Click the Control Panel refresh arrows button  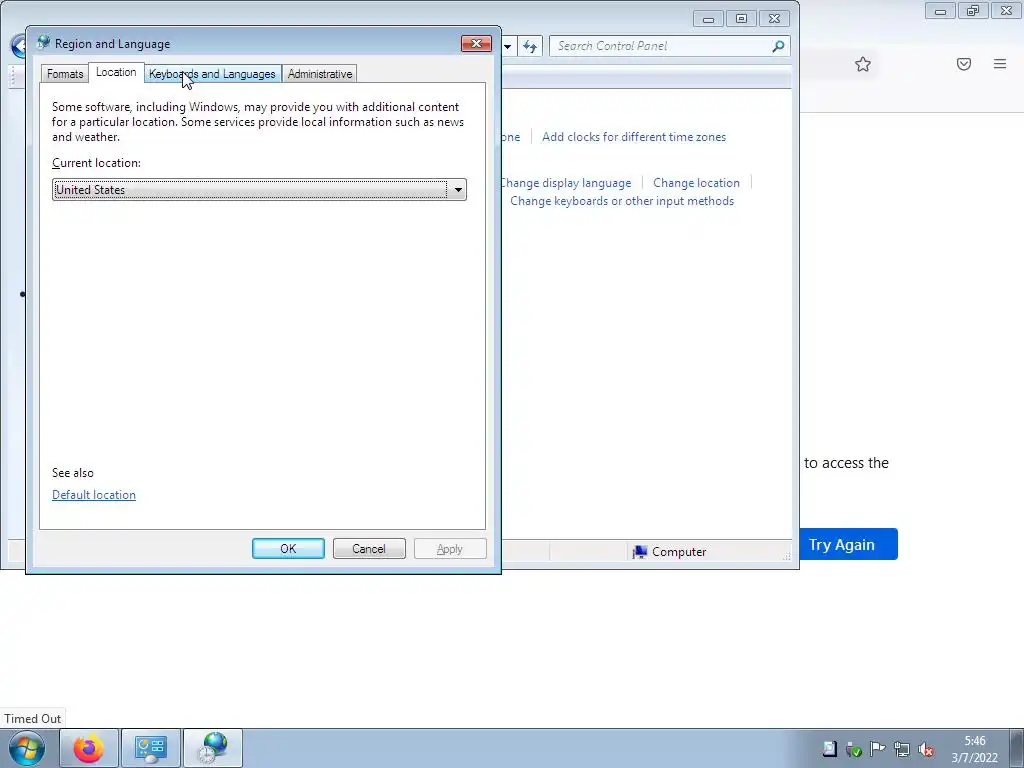pos(530,46)
